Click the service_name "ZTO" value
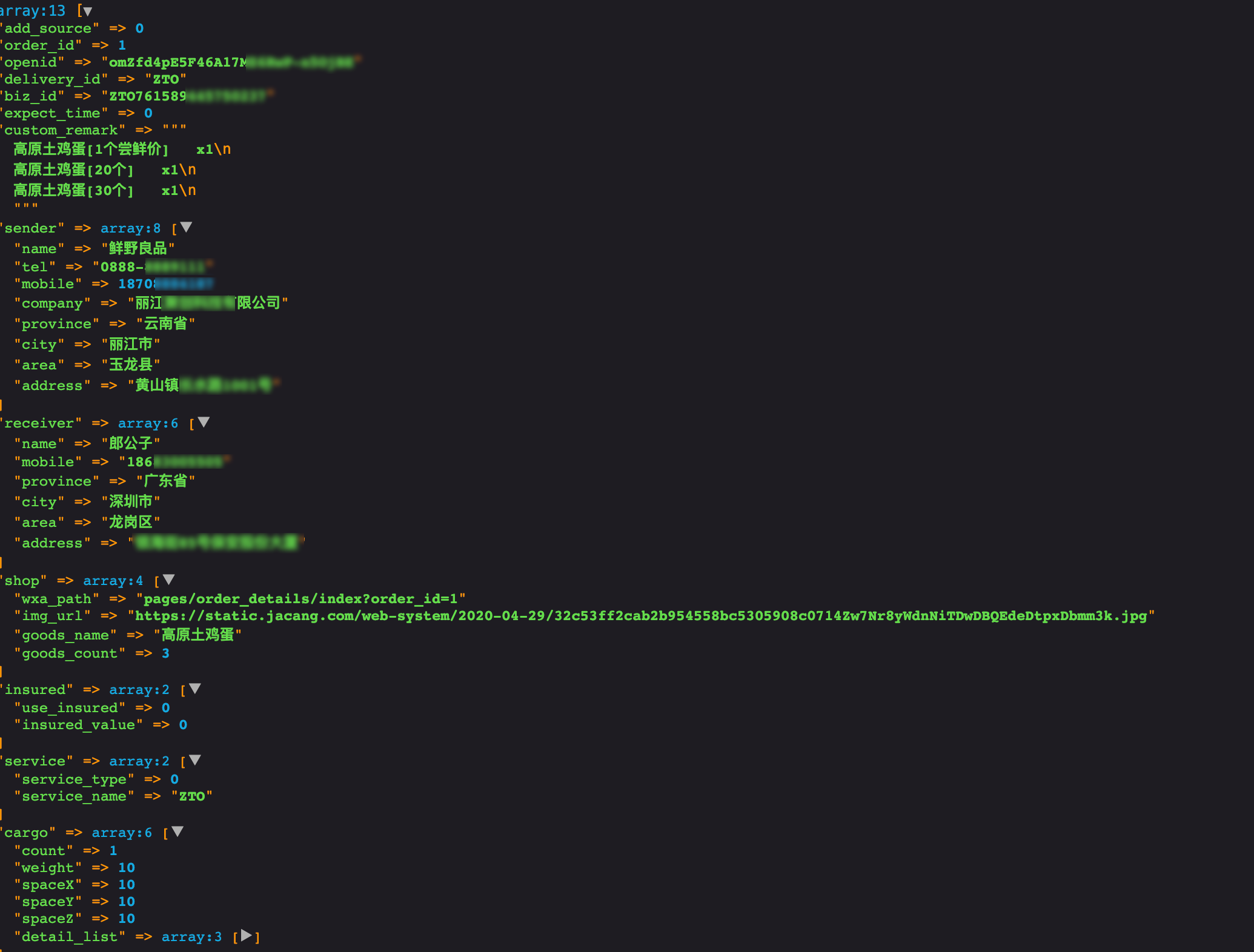This screenshot has height=952, width=1254. [191, 796]
